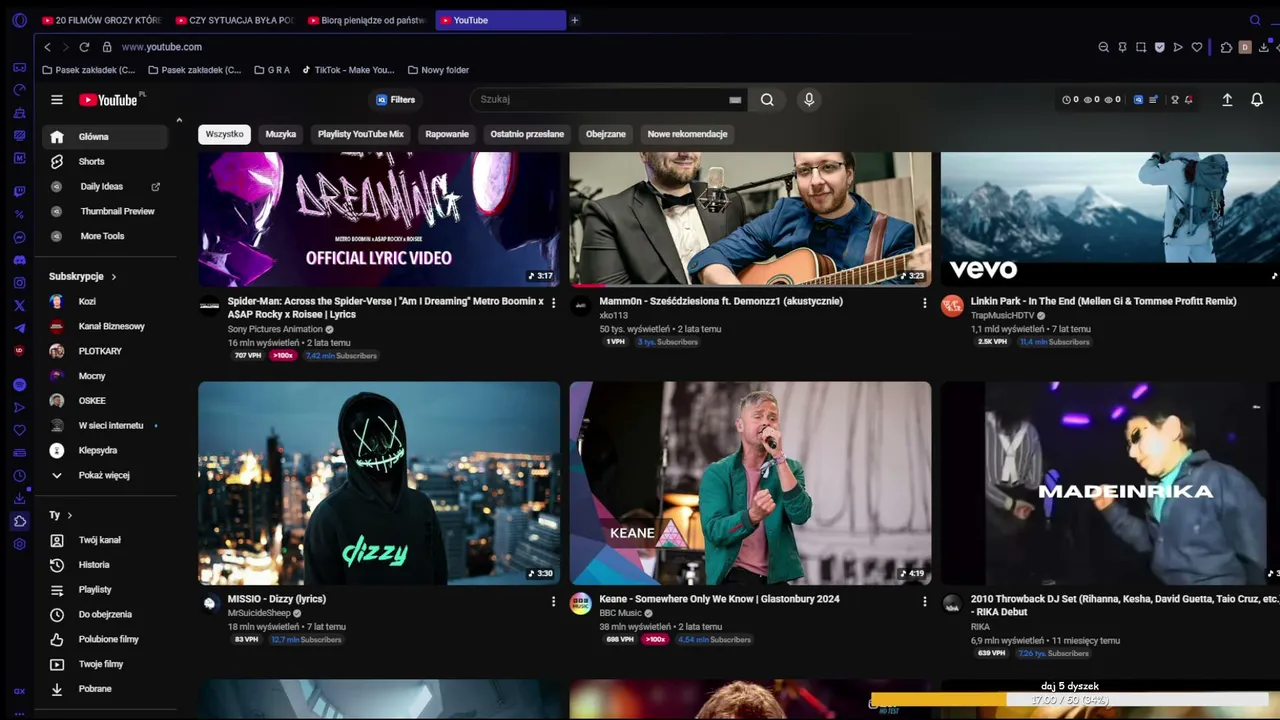1280x720 pixels.
Task: Submit search with the magnifier button
Action: 767,99
